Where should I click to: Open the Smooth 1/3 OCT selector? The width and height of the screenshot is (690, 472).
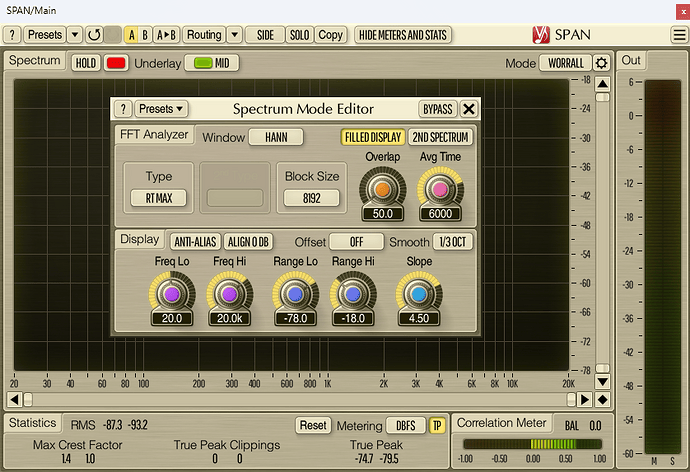[x=452, y=242]
